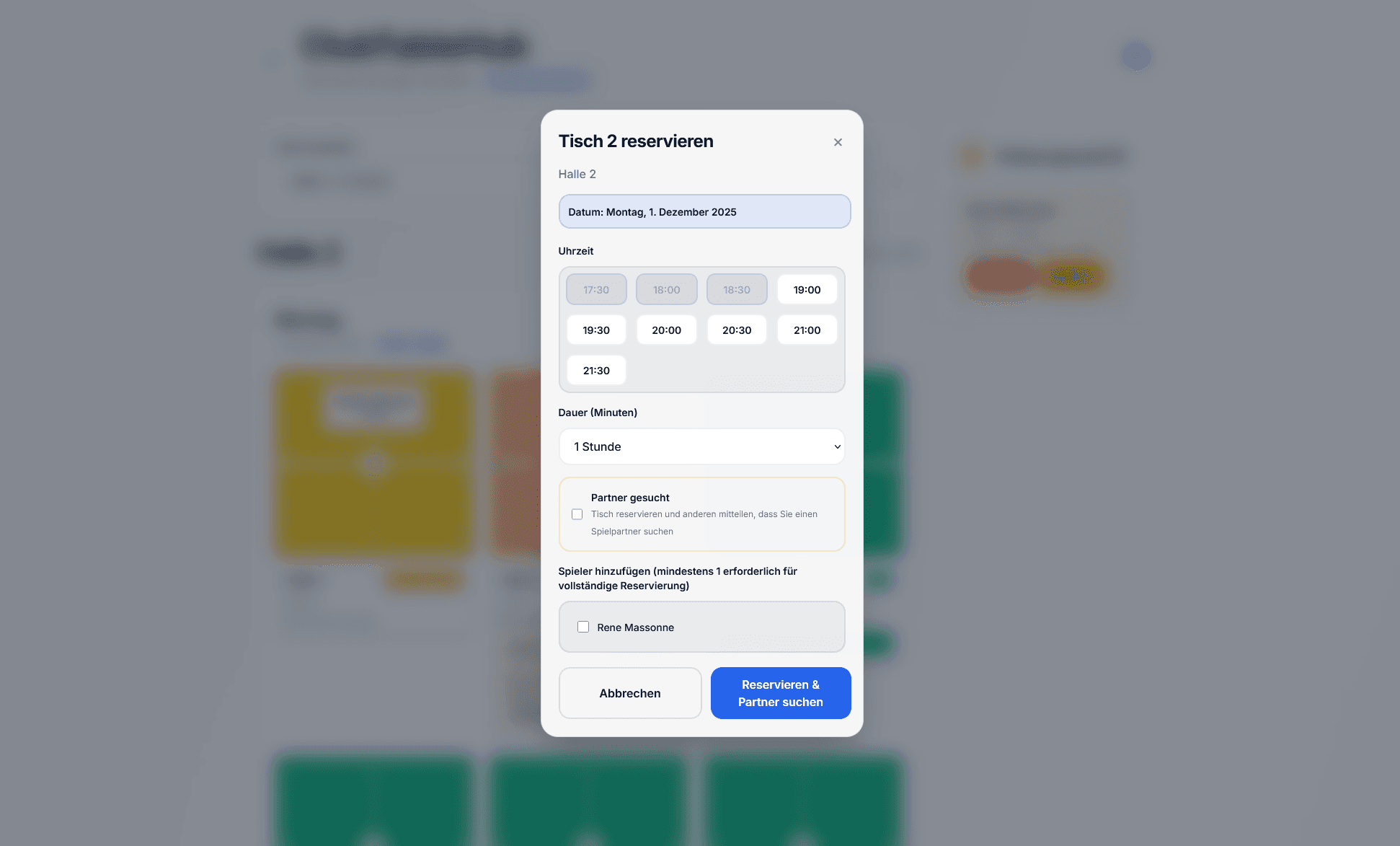Enable the Partner gesucht checkbox
Screen dimensions: 1400x846
tap(577, 514)
